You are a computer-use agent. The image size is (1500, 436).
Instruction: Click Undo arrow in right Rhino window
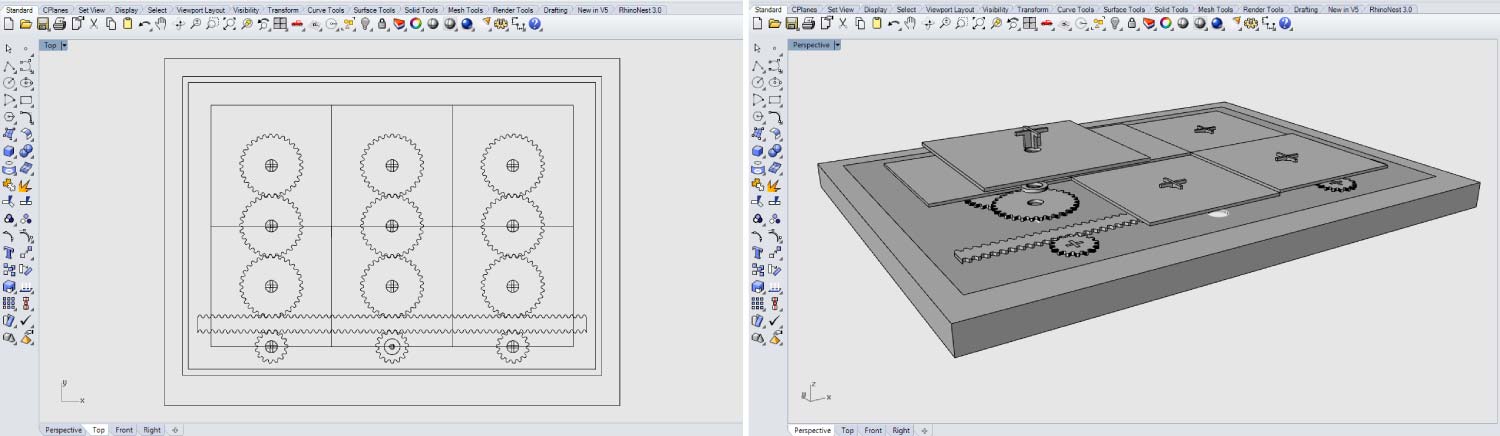click(893, 25)
